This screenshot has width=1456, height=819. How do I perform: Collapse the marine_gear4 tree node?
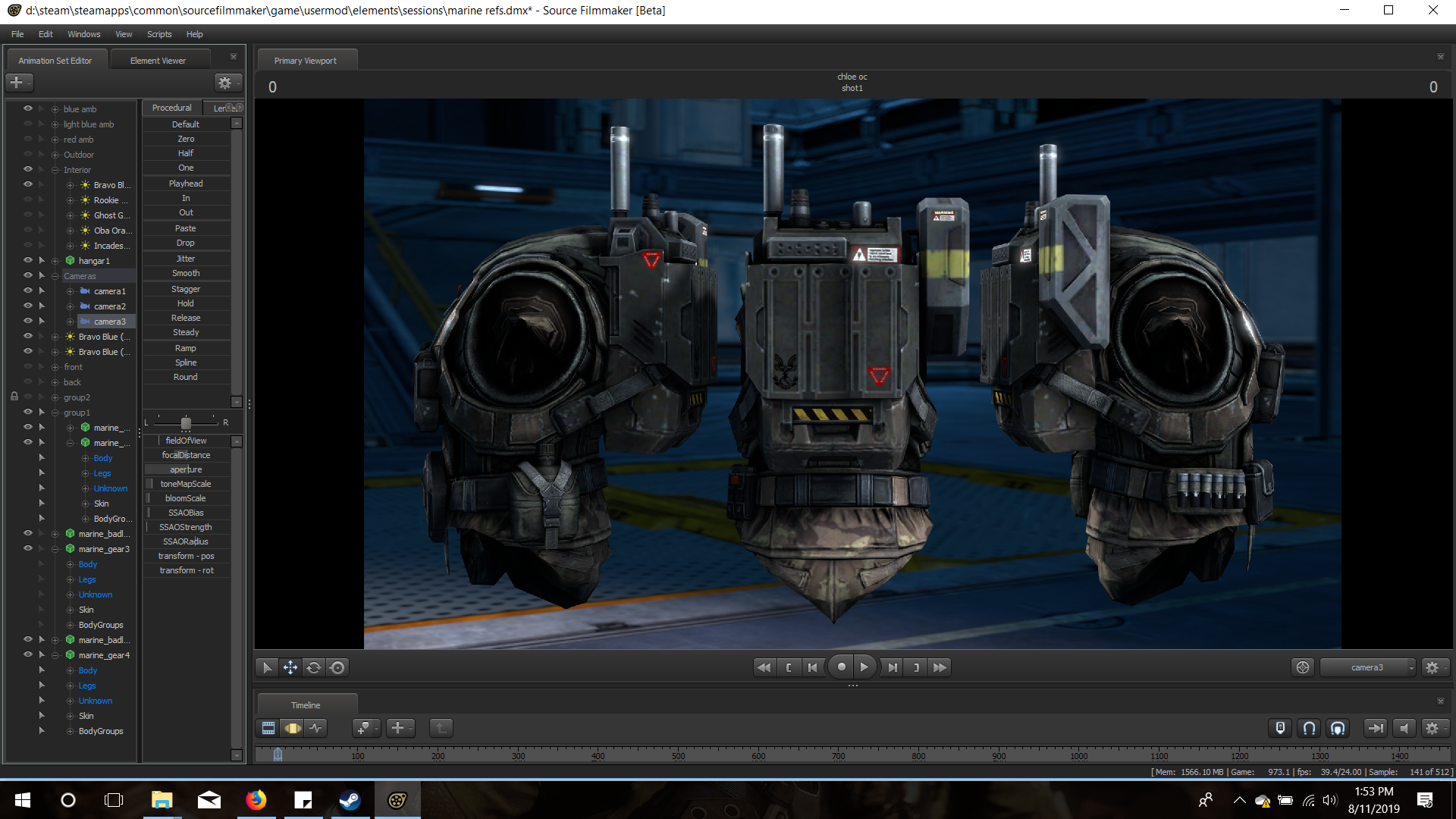55,655
